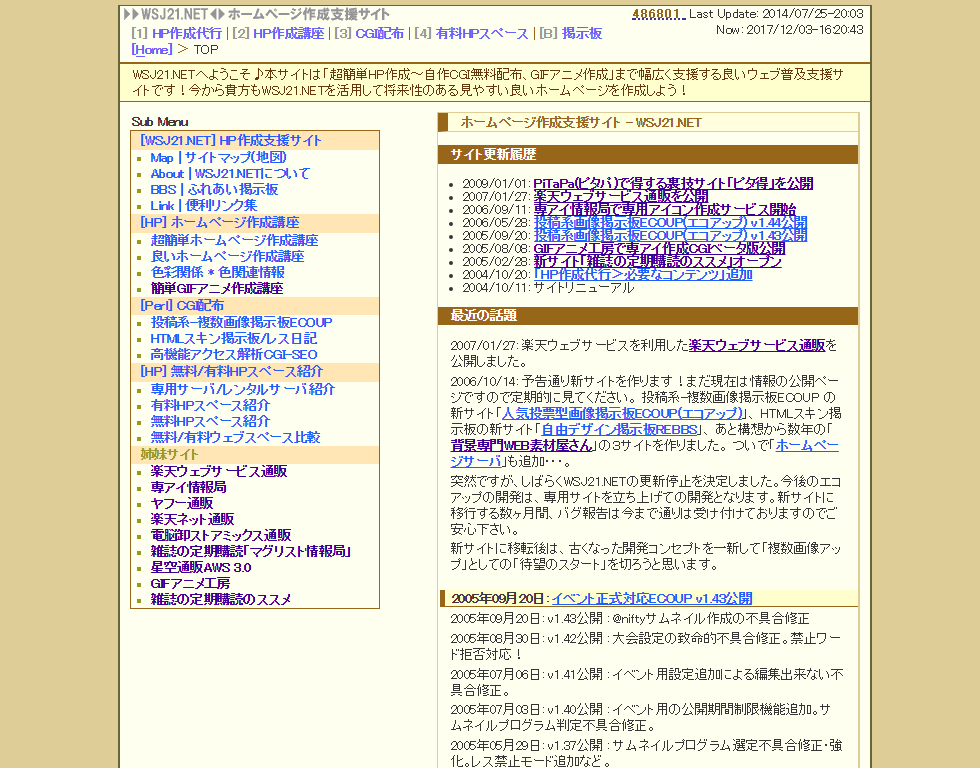Open the 掲示板 top navigation link
This screenshot has width=980, height=768.
click(581, 33)
